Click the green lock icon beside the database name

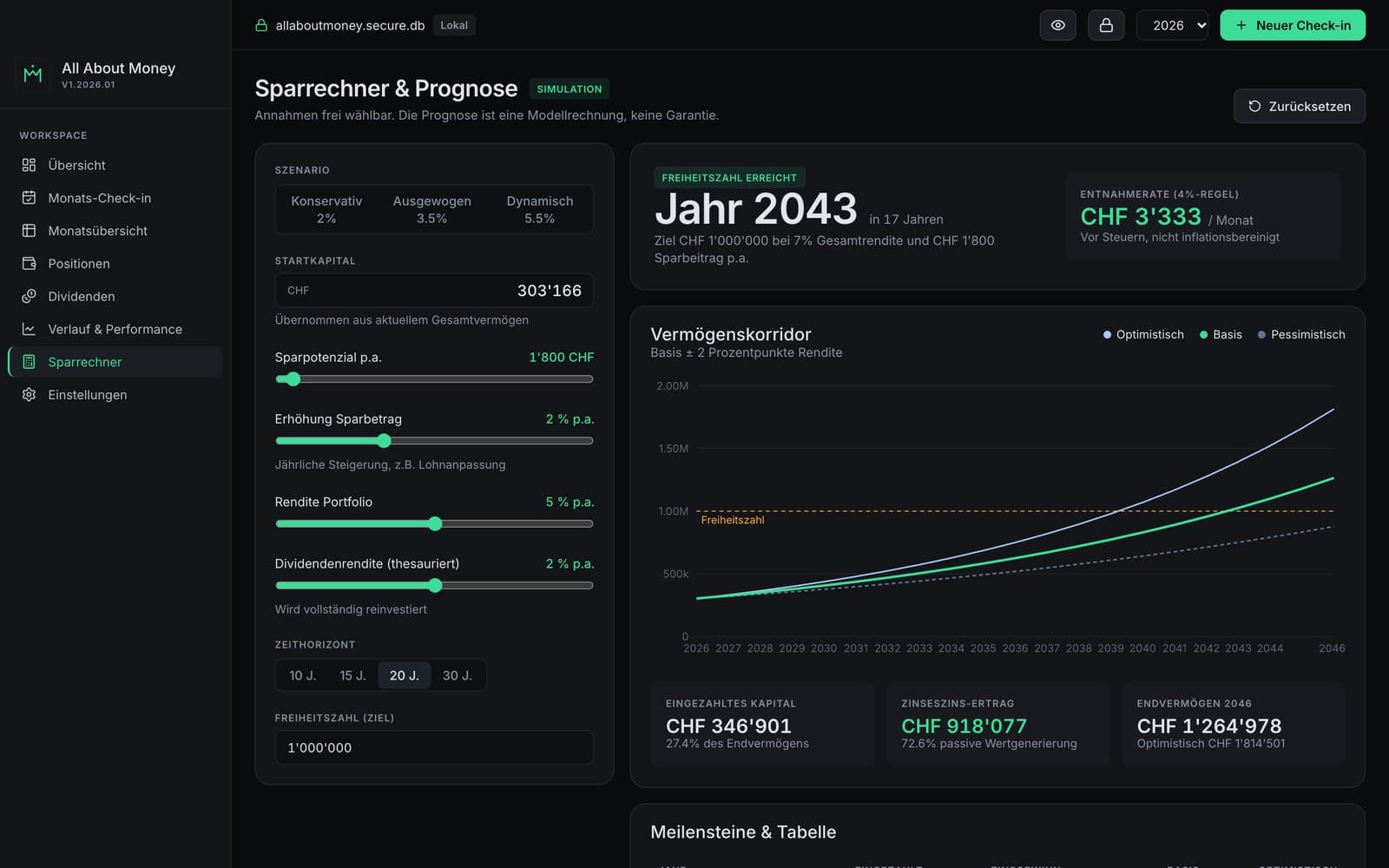click(261, 25)
